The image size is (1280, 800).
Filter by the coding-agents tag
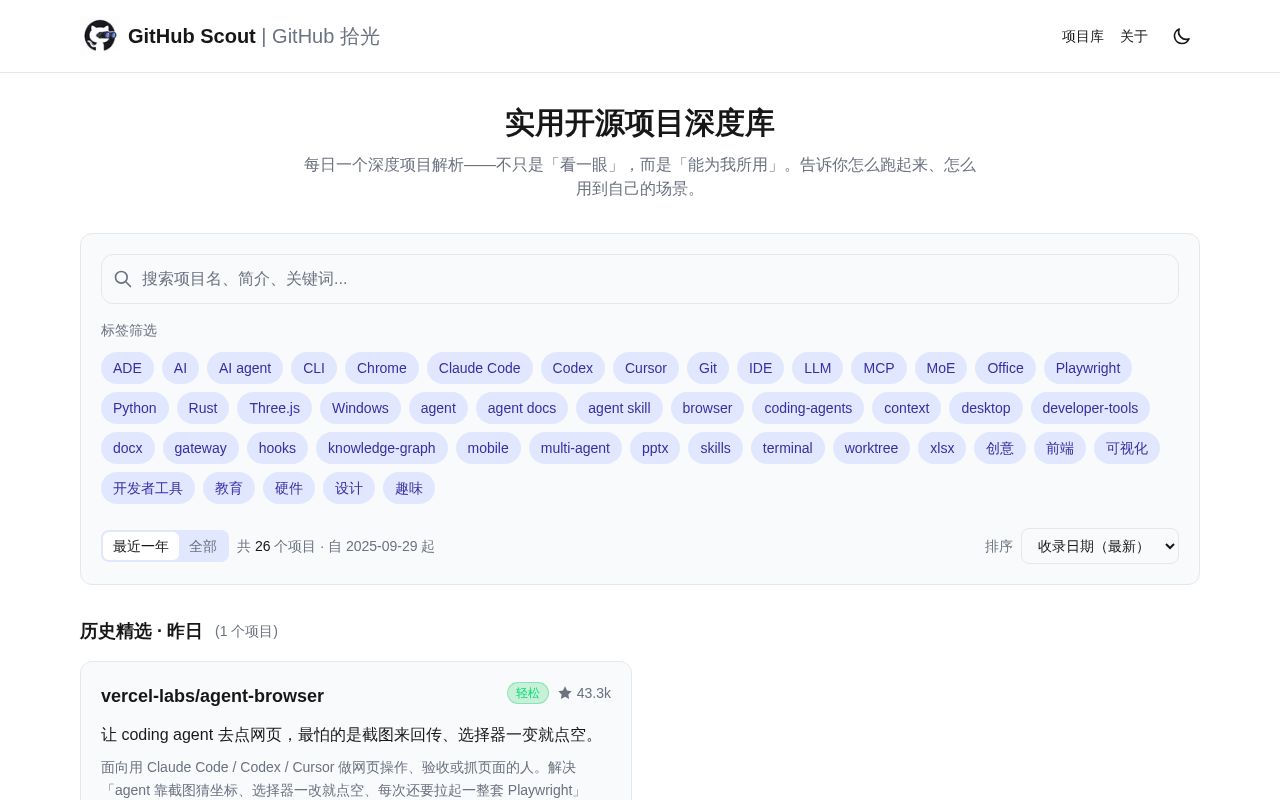(x=808, y=408)
